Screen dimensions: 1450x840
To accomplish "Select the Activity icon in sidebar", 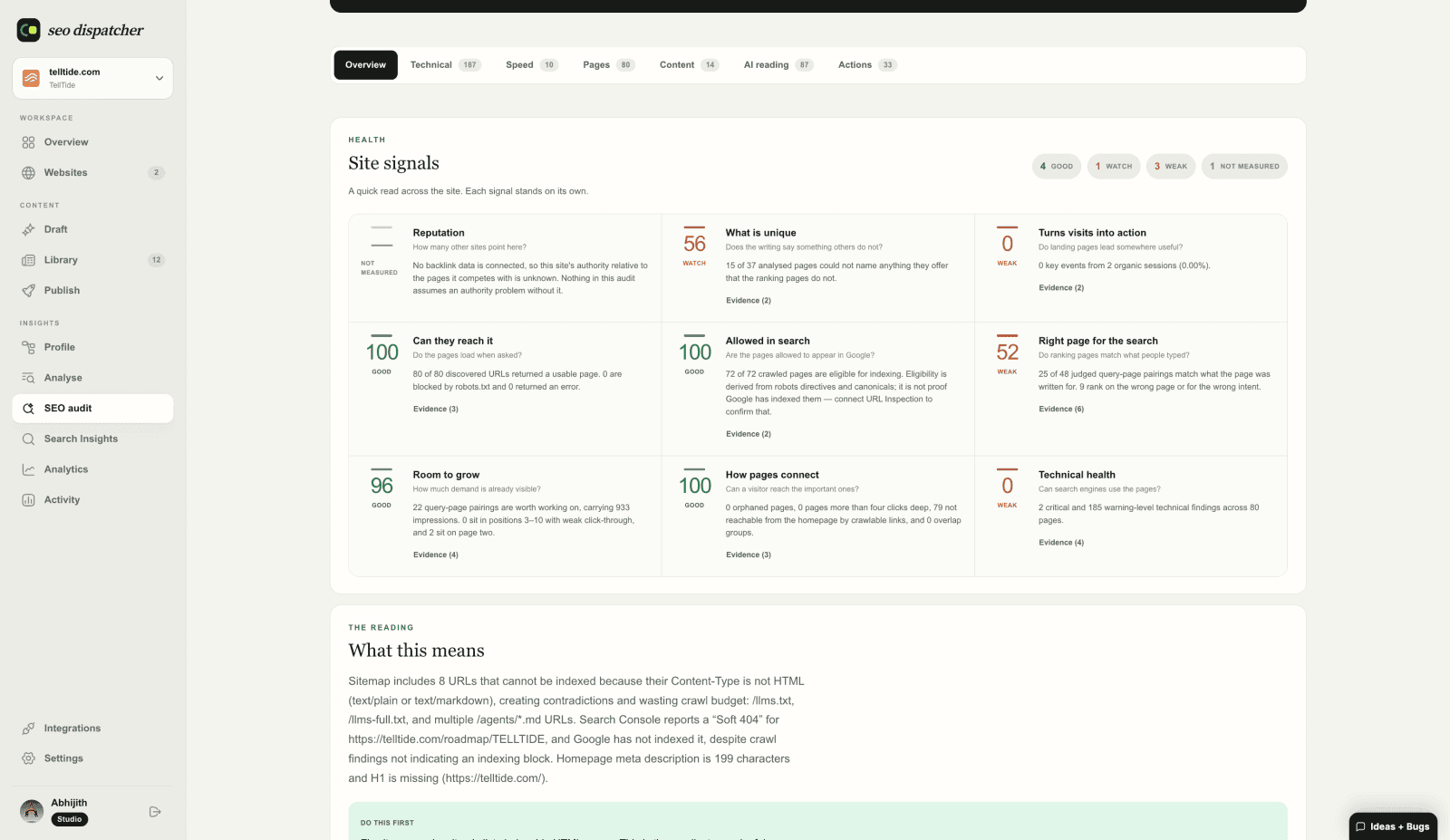I will 28,500.
